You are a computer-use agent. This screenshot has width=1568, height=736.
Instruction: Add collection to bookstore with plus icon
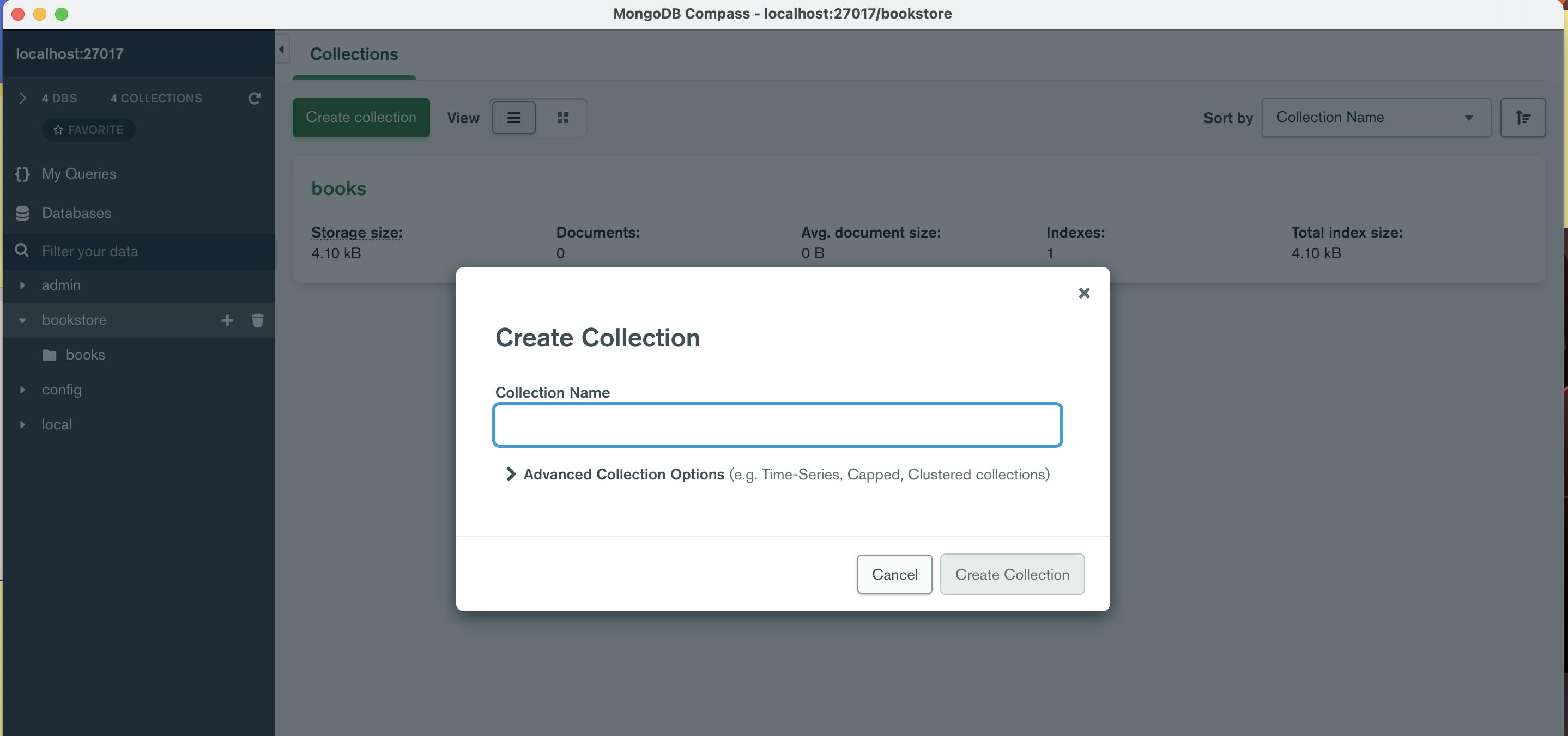click(227, 320)
